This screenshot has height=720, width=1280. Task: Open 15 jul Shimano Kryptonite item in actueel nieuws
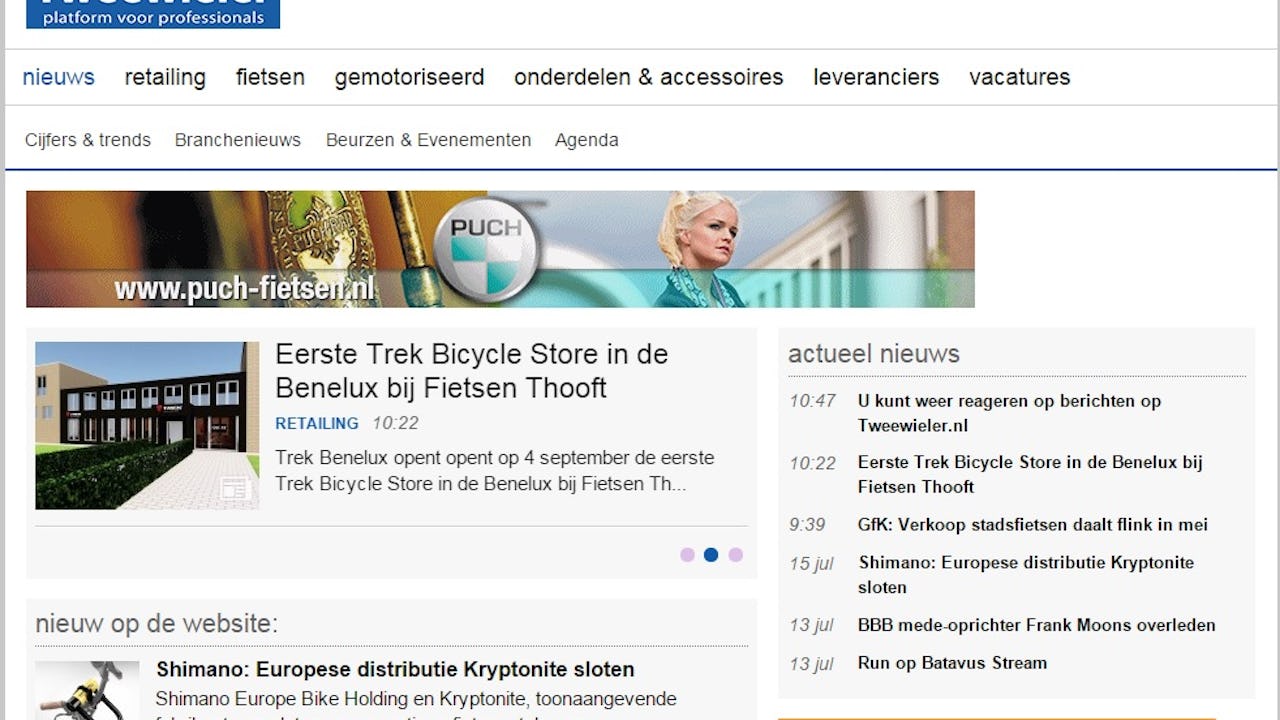1026,575
